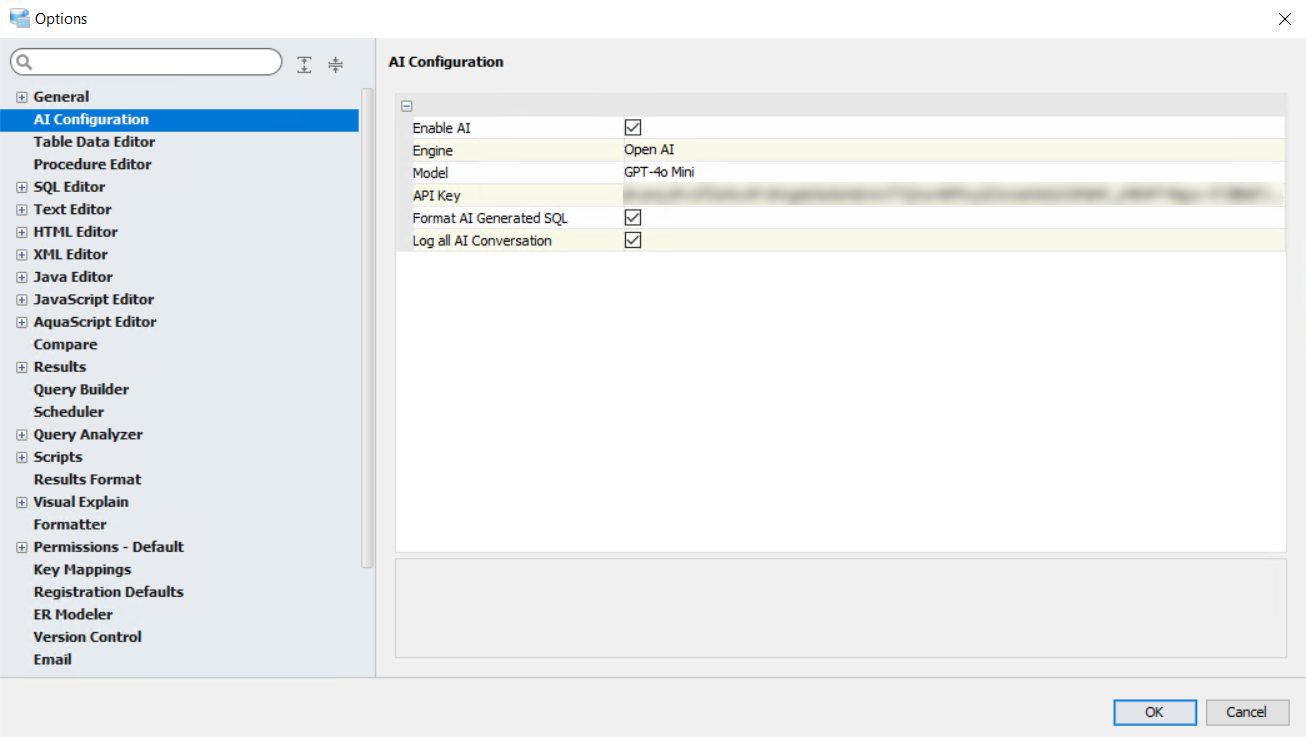Toggle Format AI Generated SQL checkbox
1306x737 pixels.
coord(632,217)
